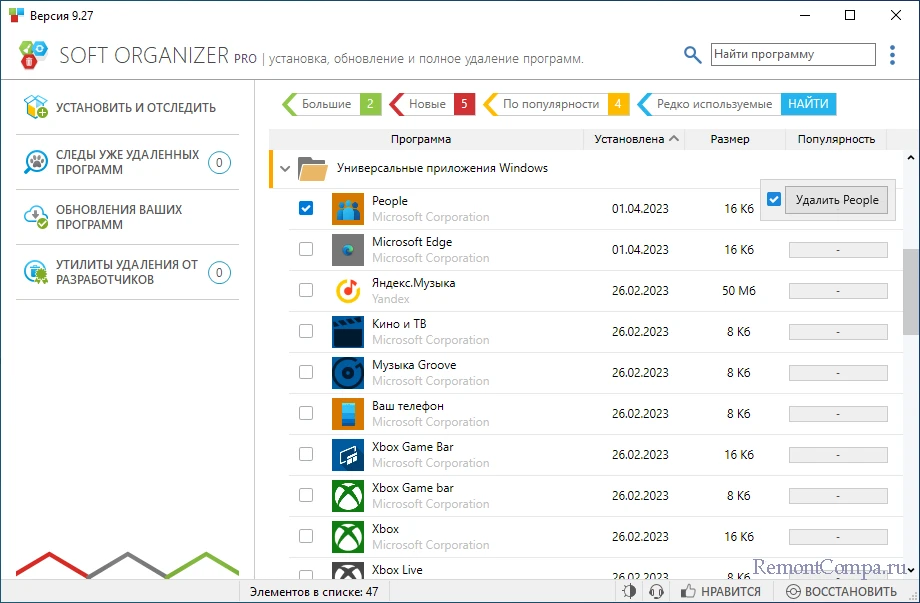Click the Найти программу search field
The image size is (920, 603).
click(793, 55)
